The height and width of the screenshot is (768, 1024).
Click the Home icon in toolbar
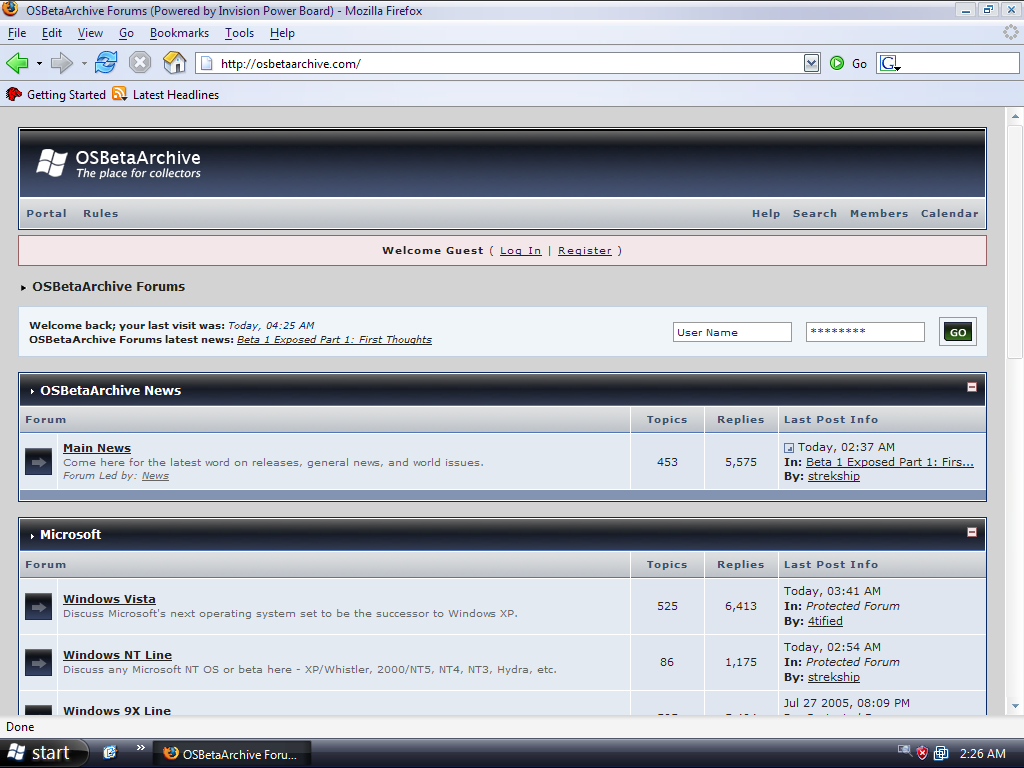175,63
